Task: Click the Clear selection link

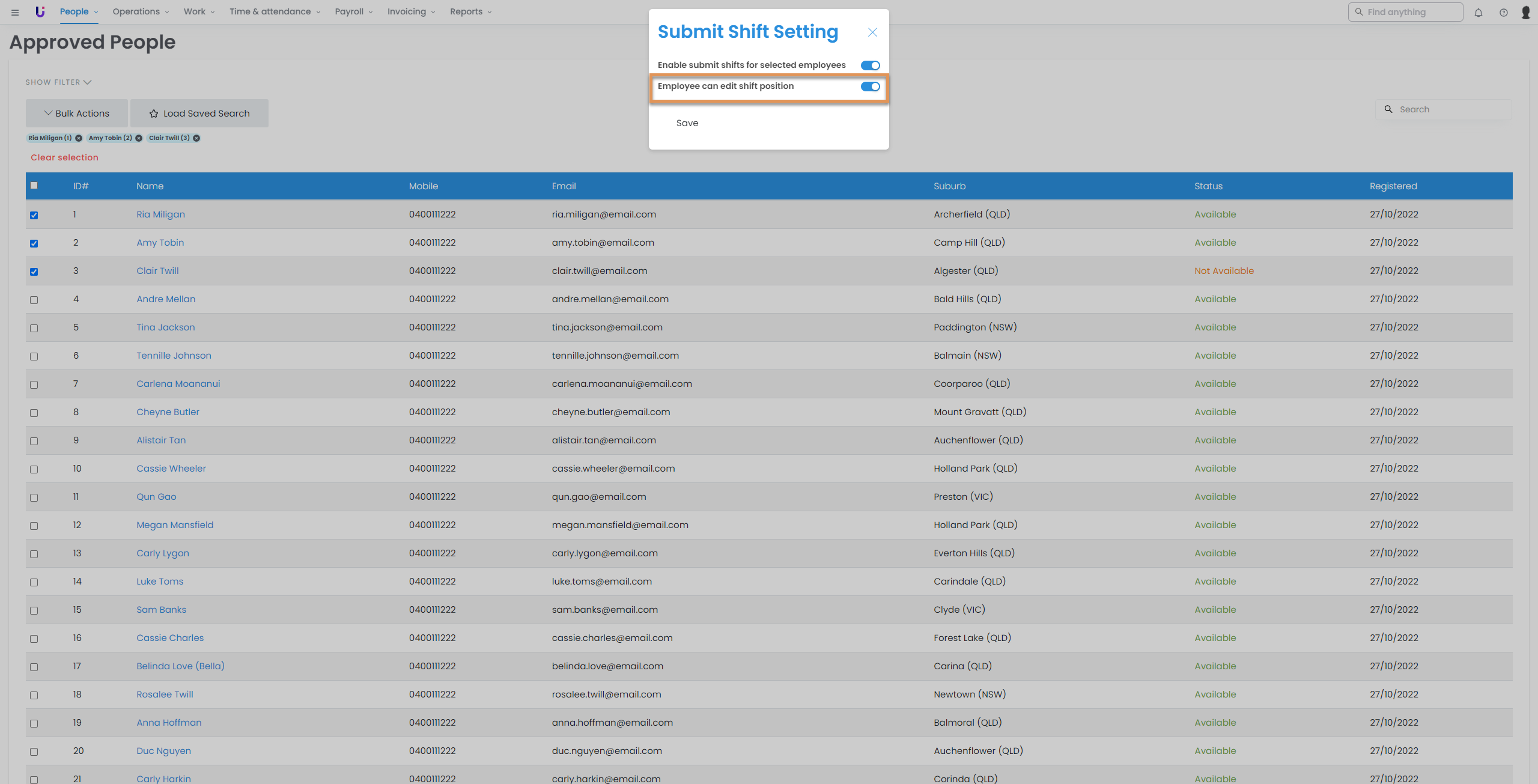Action: [64, 157]
